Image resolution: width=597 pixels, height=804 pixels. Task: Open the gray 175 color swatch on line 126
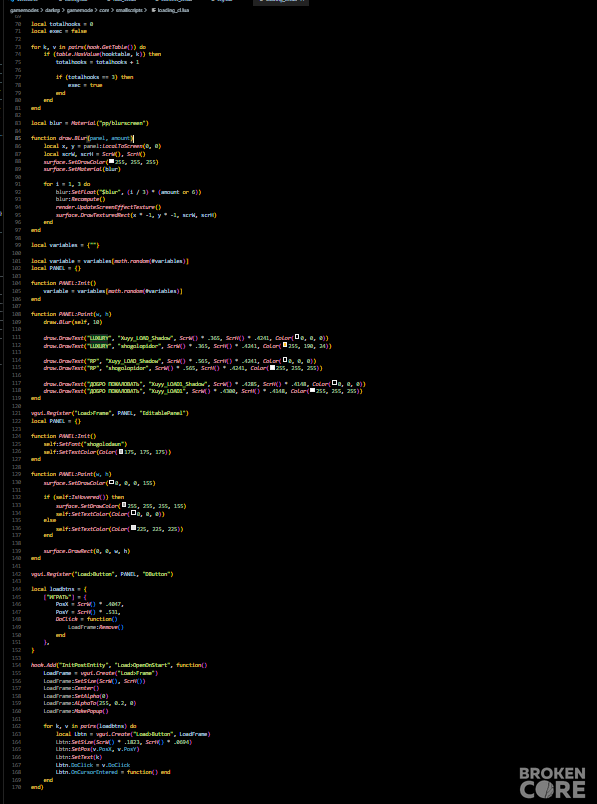point(121,452)
